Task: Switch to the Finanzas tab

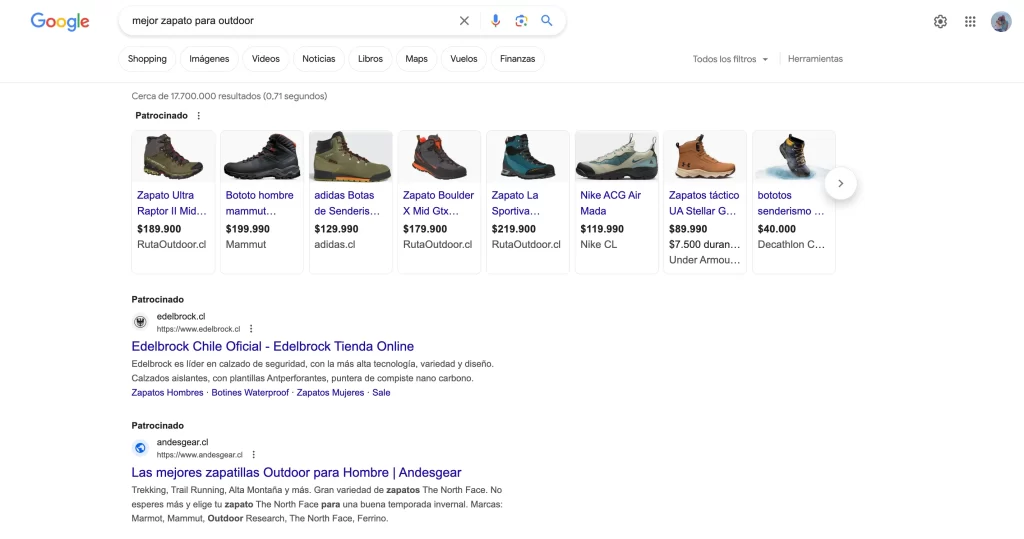Action: point(517,59)
